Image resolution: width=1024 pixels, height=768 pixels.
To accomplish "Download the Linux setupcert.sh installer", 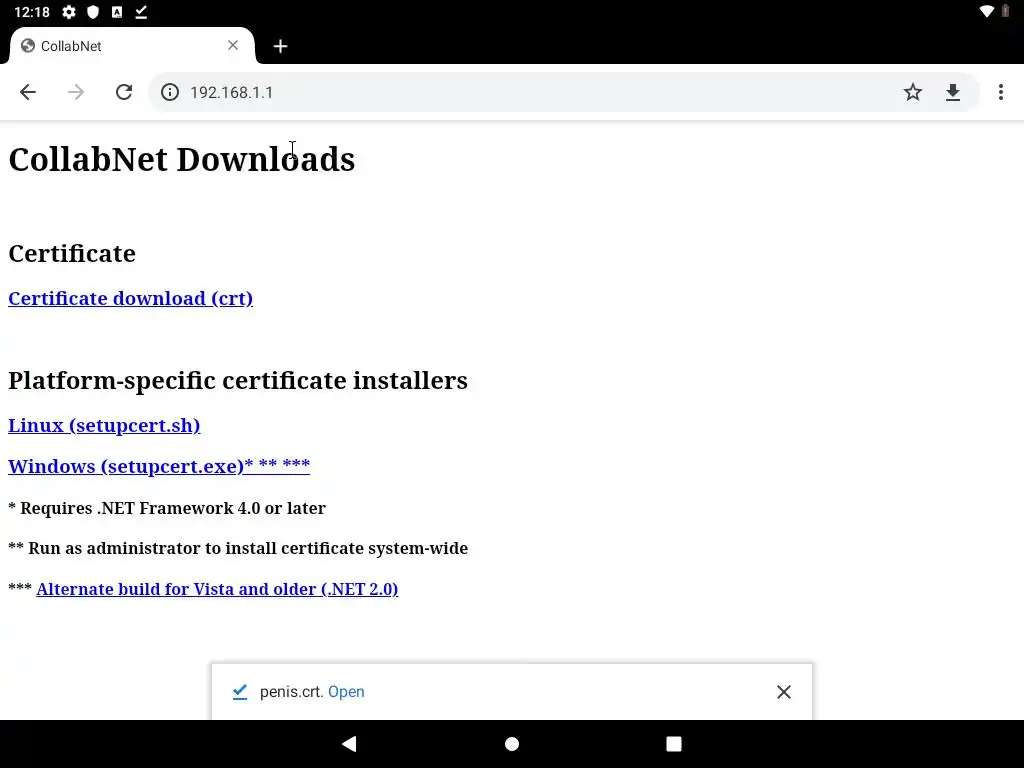I will [x=104, y=425].
